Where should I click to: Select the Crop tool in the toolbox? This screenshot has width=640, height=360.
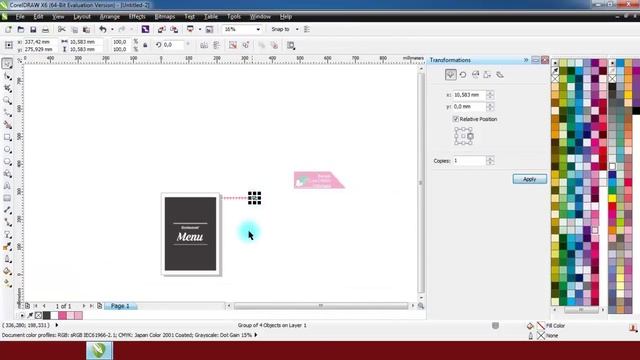[7, 88]
